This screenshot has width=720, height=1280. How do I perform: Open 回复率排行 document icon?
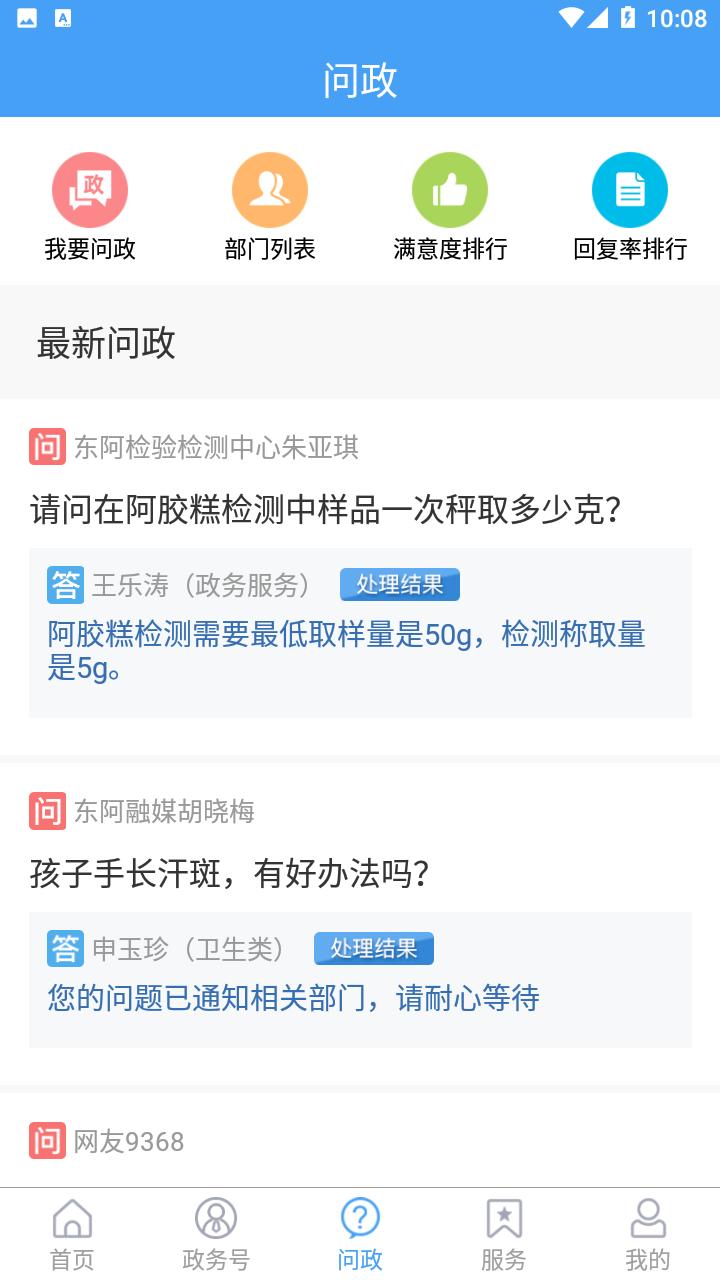pos(630,190)
